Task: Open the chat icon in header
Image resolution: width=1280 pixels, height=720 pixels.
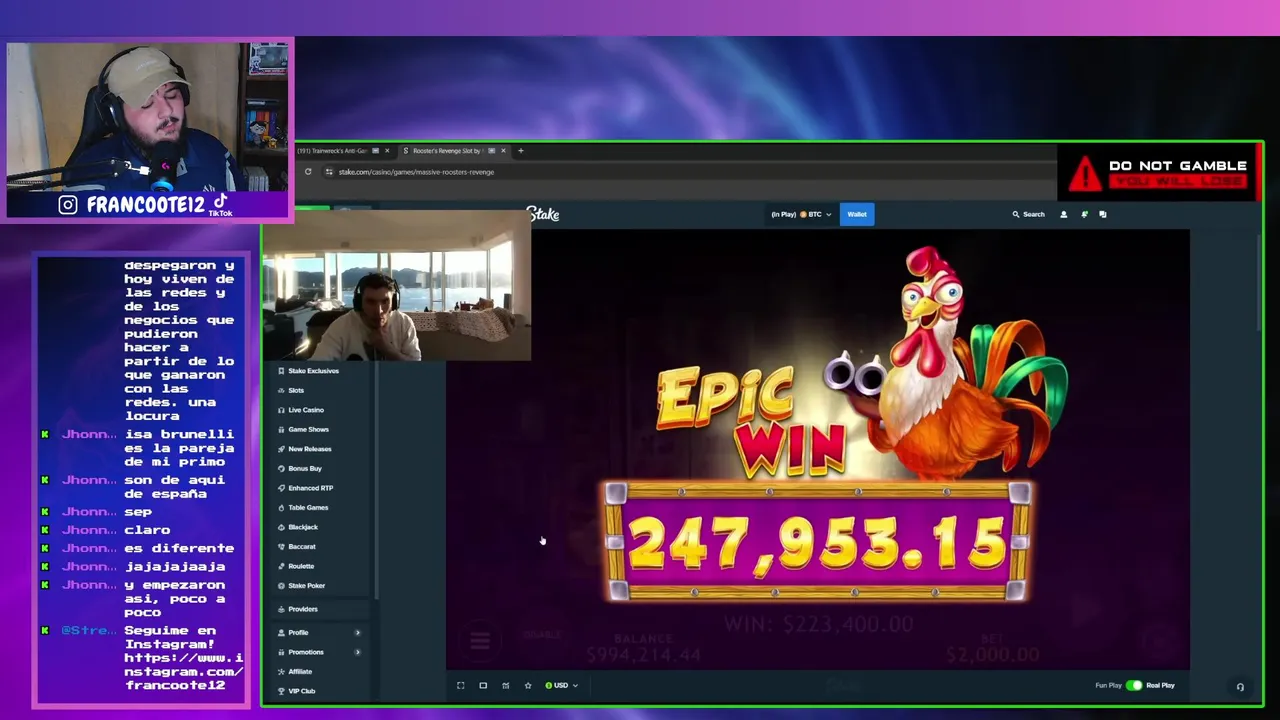Action: 1103,214
